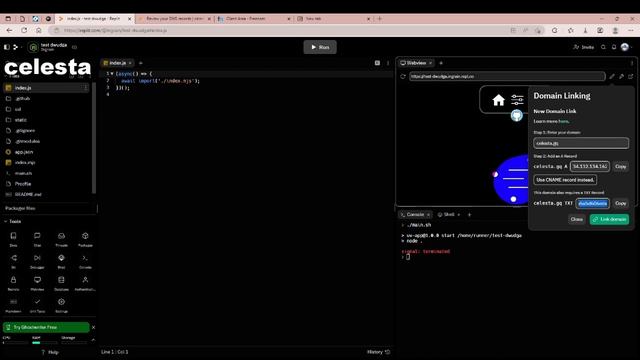Open README.md in file tree

(x=46, y=194)
